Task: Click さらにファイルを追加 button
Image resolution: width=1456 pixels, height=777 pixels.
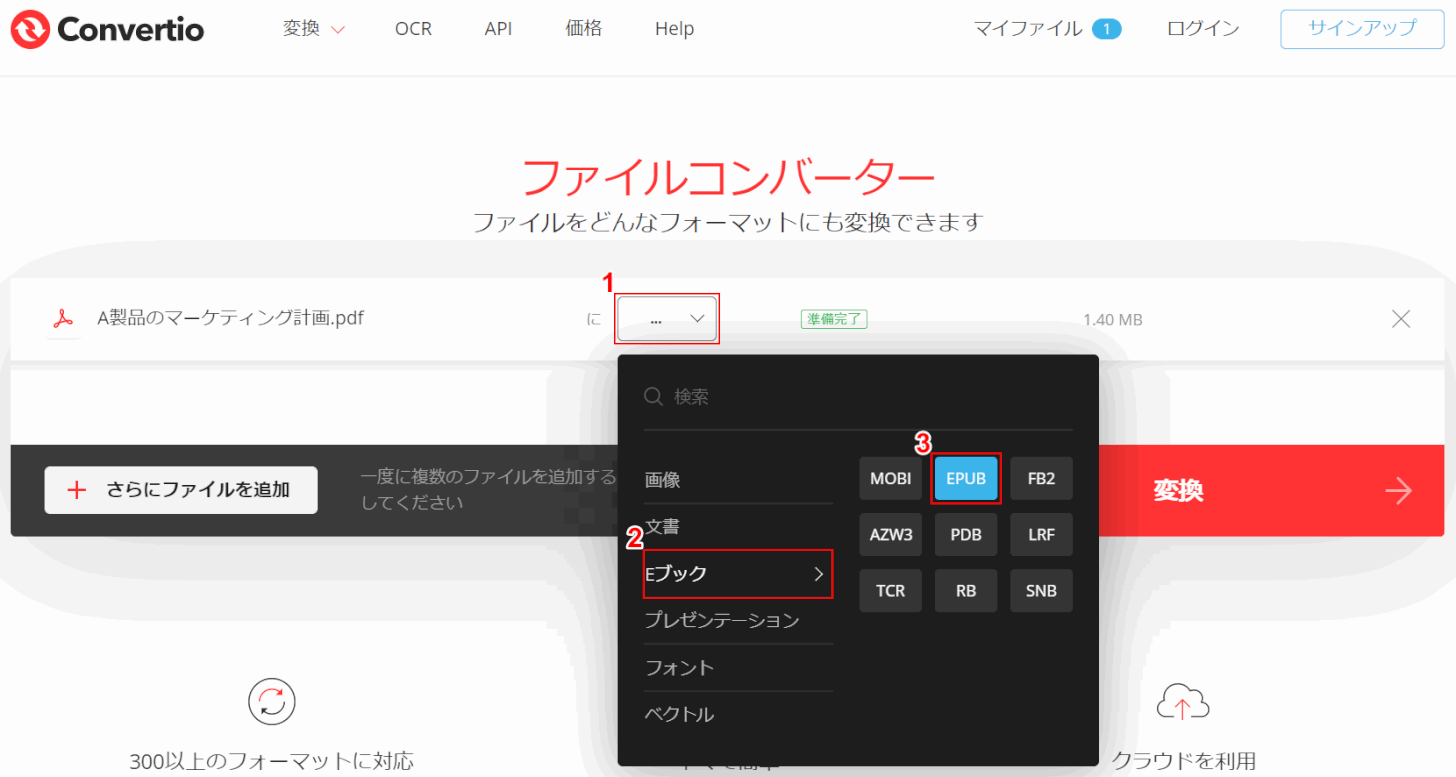Action: tap(181, 490)
